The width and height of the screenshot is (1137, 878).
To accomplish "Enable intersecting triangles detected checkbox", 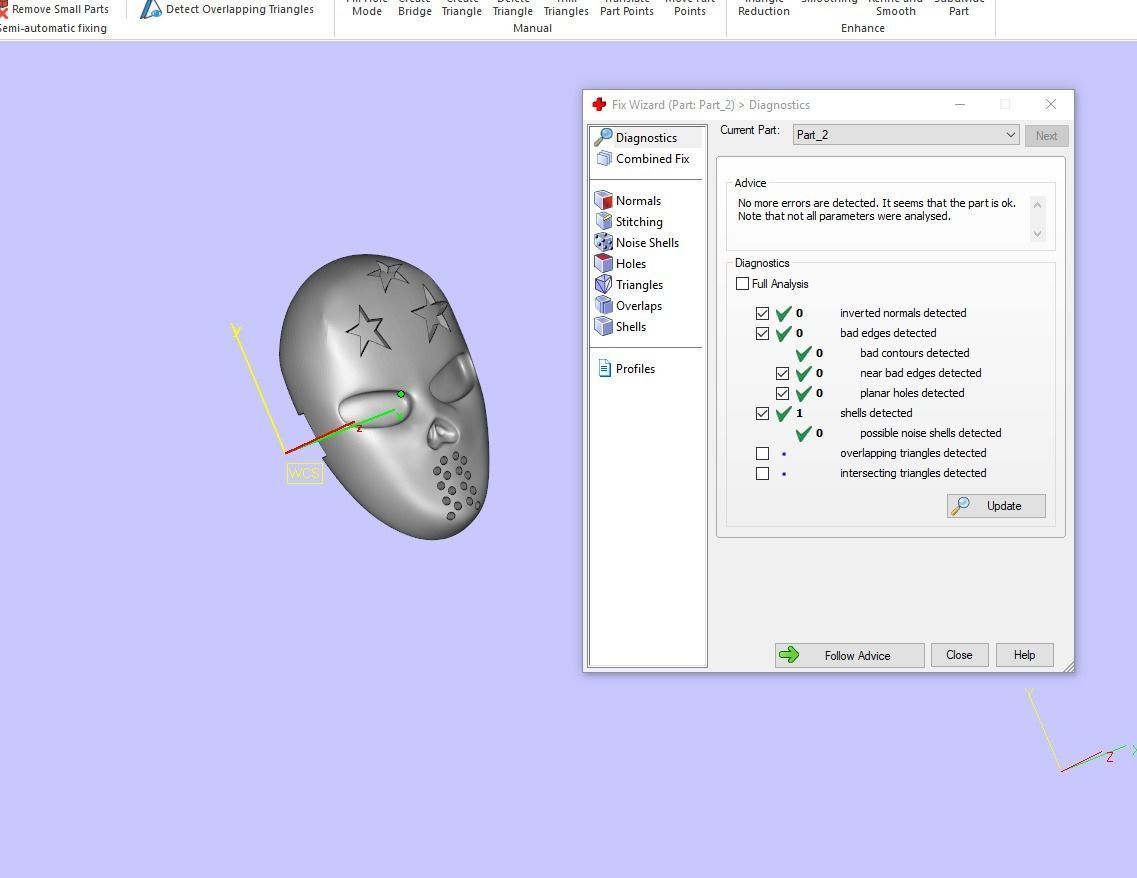I will tap(762, 473).
